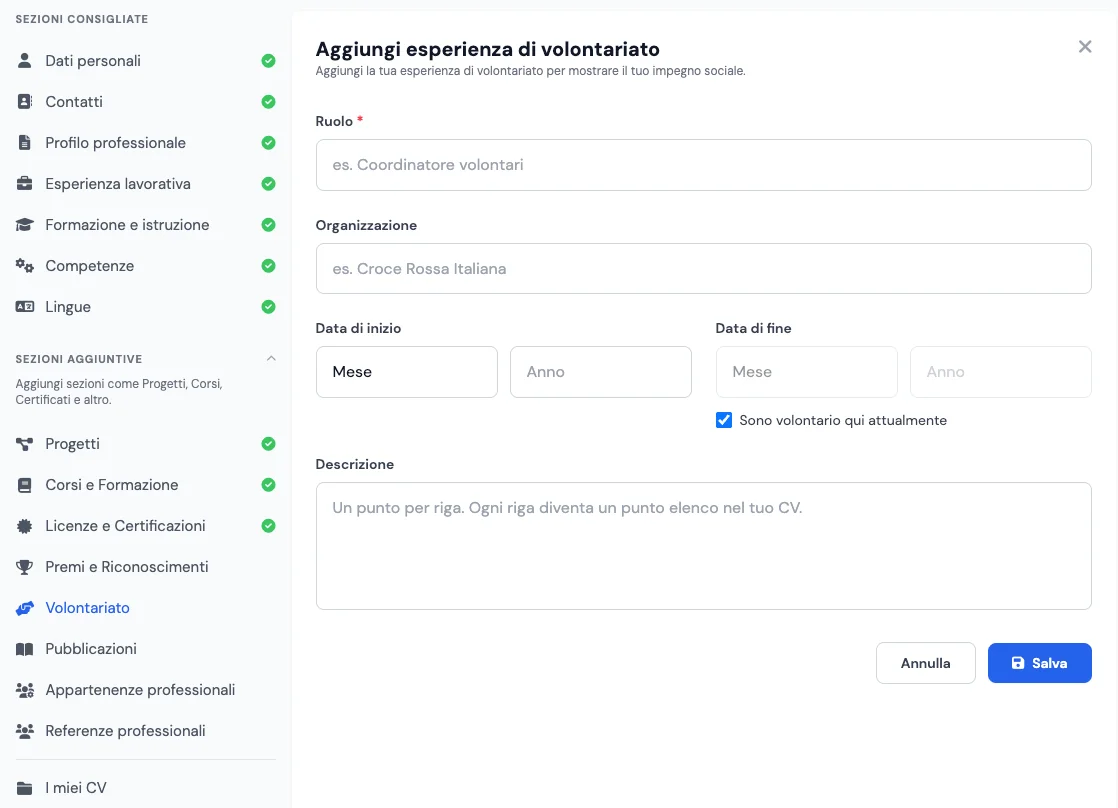Click the Sezioni consigliate header text
1118x808 pixels.
pyautogui.click(x=82, y=19)
